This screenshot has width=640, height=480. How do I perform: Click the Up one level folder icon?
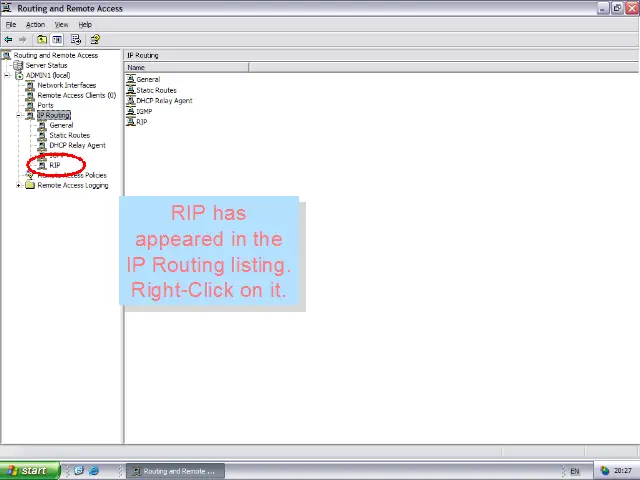coord(42,40)
